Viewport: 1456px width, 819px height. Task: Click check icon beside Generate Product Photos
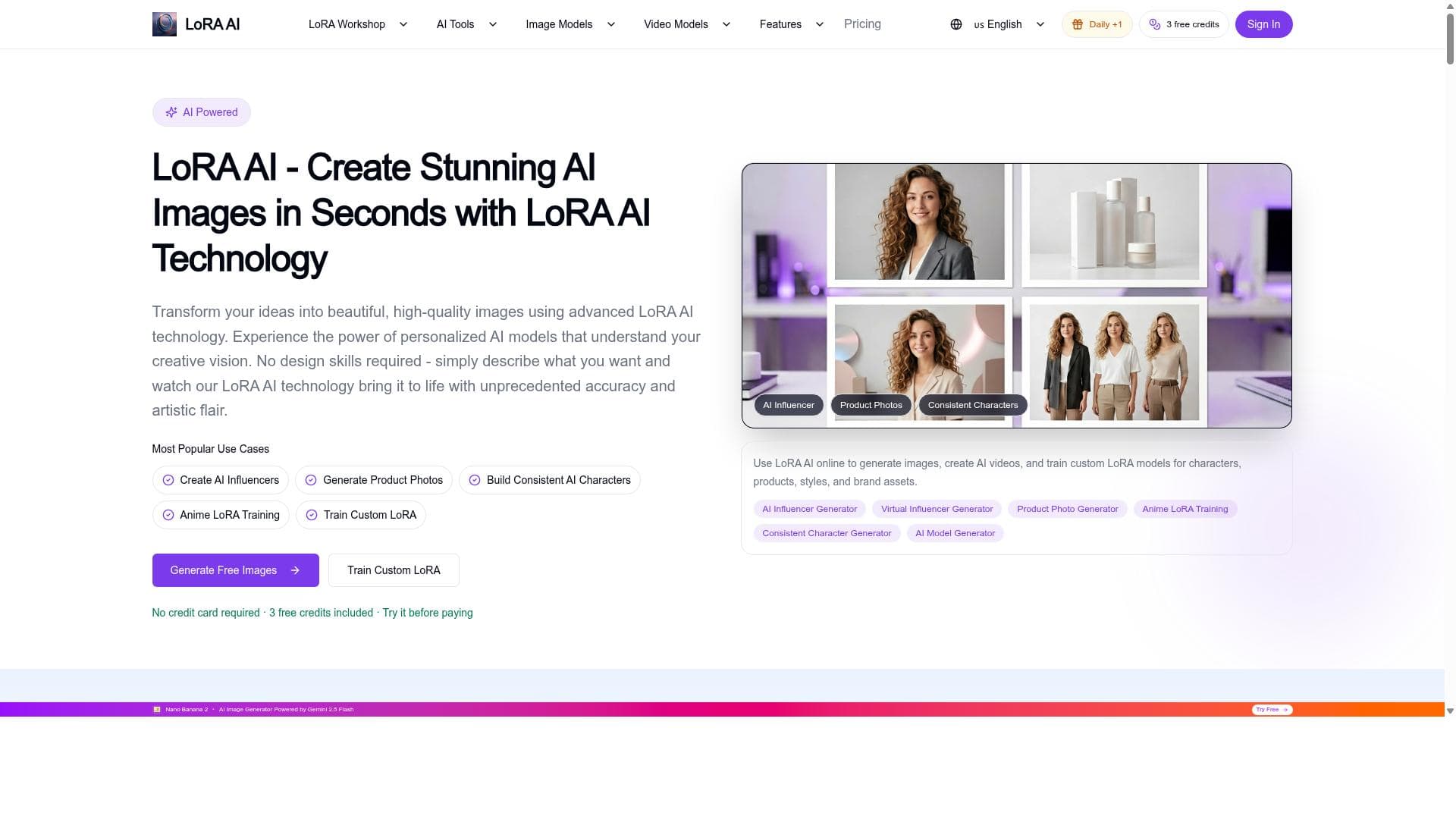point(311,480)
